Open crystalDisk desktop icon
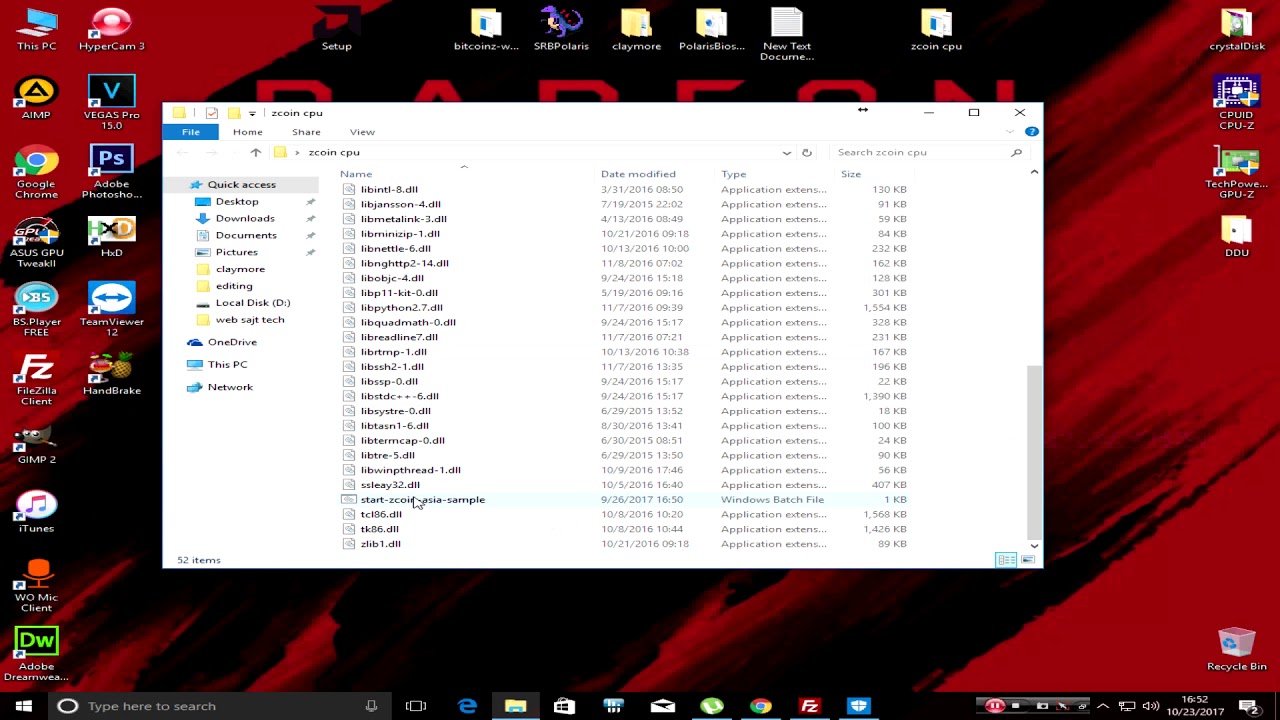This screenshot has height=720, width=1280. 1236,29
